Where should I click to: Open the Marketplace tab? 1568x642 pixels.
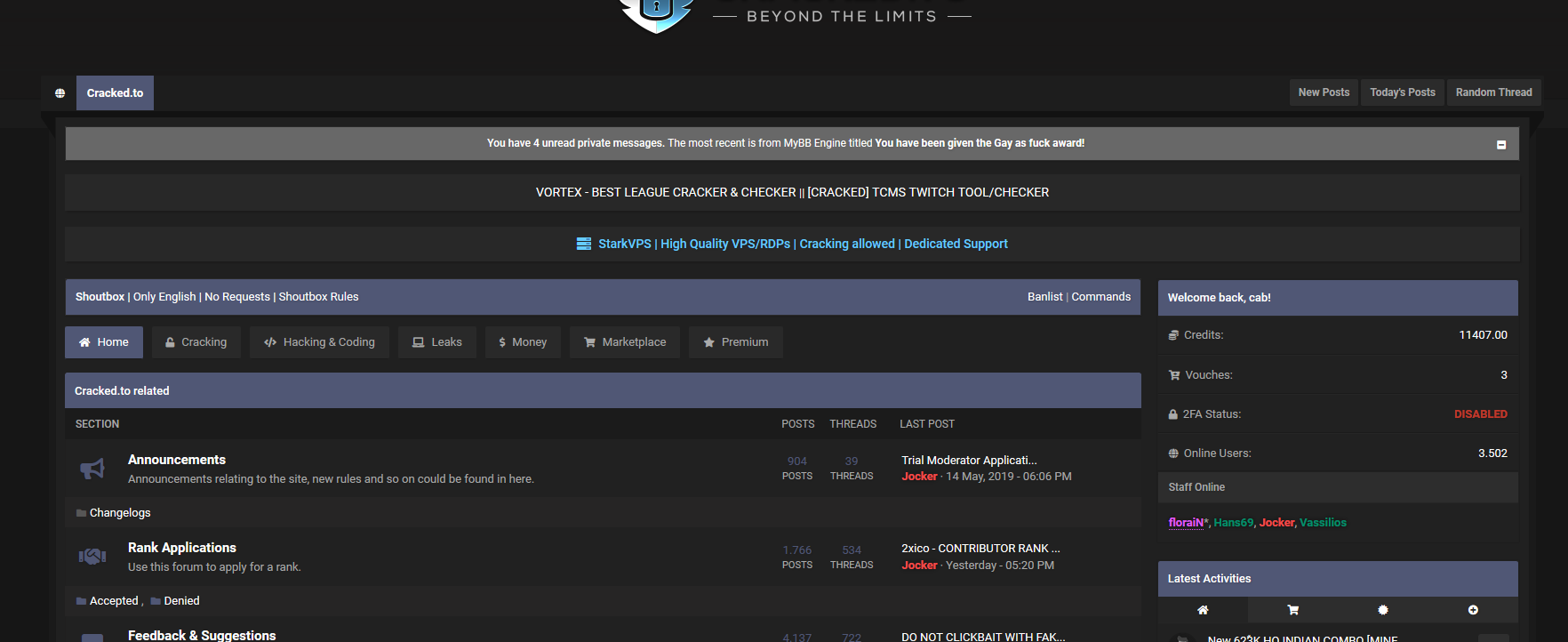(625, 342)
